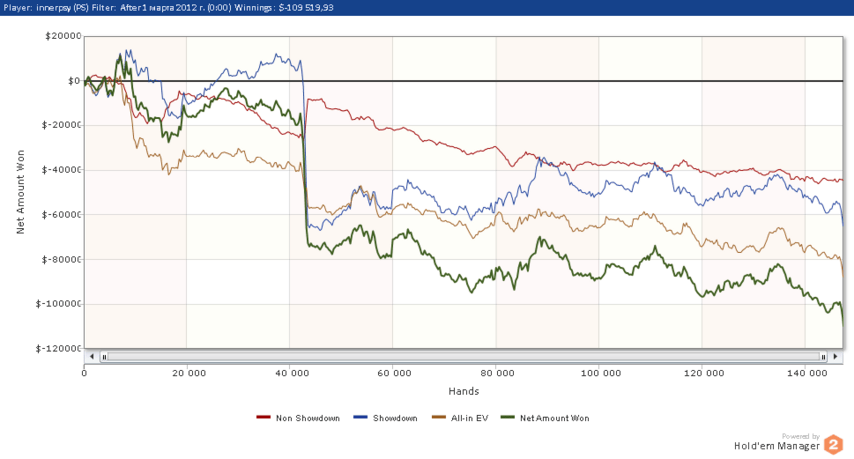The width and height of the screenshot is (854, 459).
Task: Hide the Showdown series via legend label
Action: pyautogui.click(x=394, y=418)
